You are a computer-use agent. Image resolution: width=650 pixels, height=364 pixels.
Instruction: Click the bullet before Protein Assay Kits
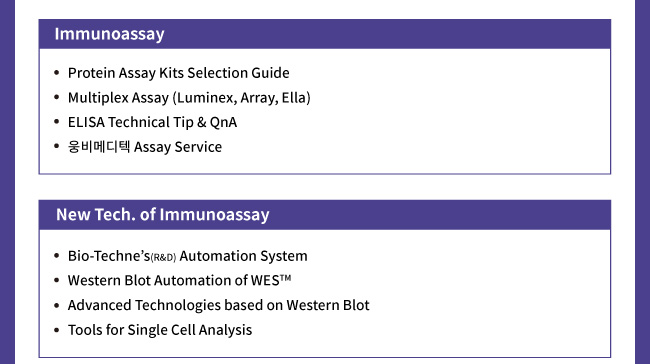click(x=57, y=73)
